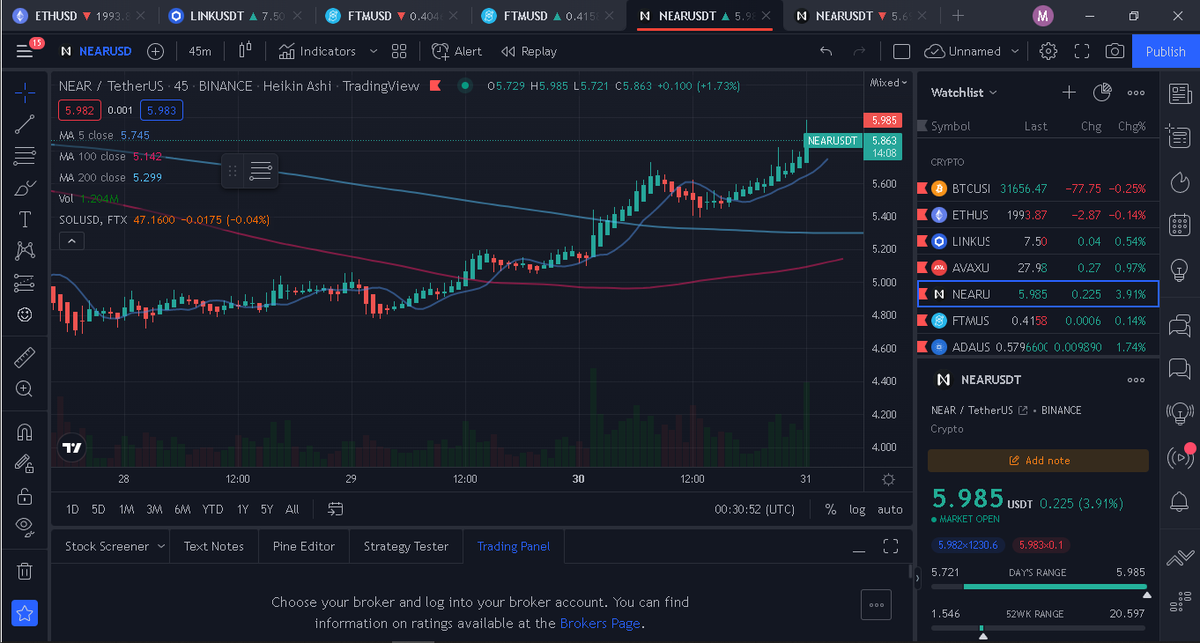Image resolution: width=1200 pixels, height=643 pixels.
Task: Select the 1D date range
Action: click(x=72, y=509)
